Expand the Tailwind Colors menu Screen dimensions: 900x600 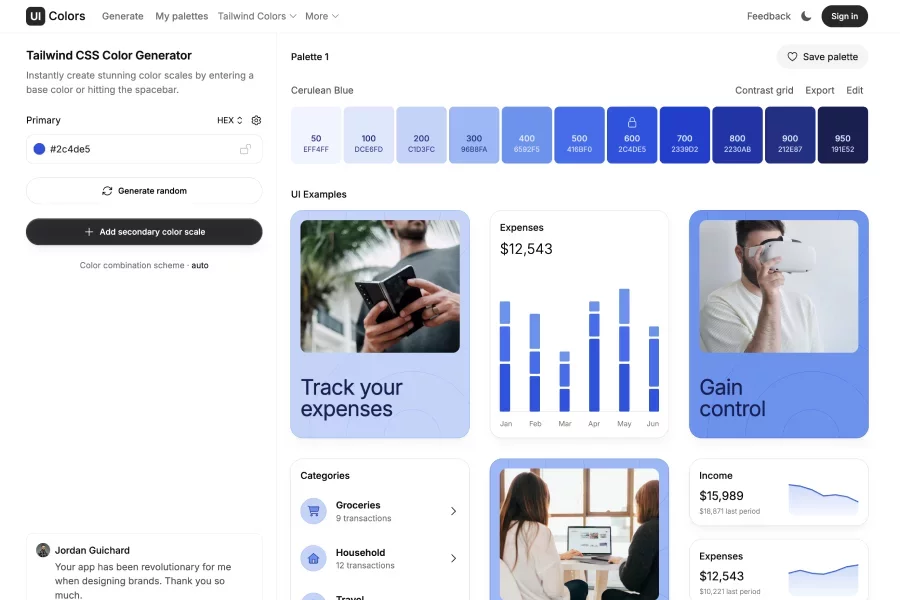click(x=257, y=16)
